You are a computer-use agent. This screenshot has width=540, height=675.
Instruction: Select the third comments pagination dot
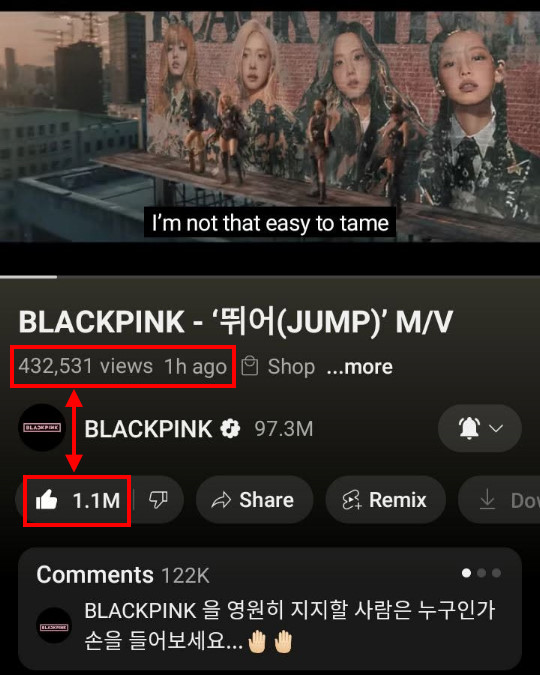[x=497, y=573]
